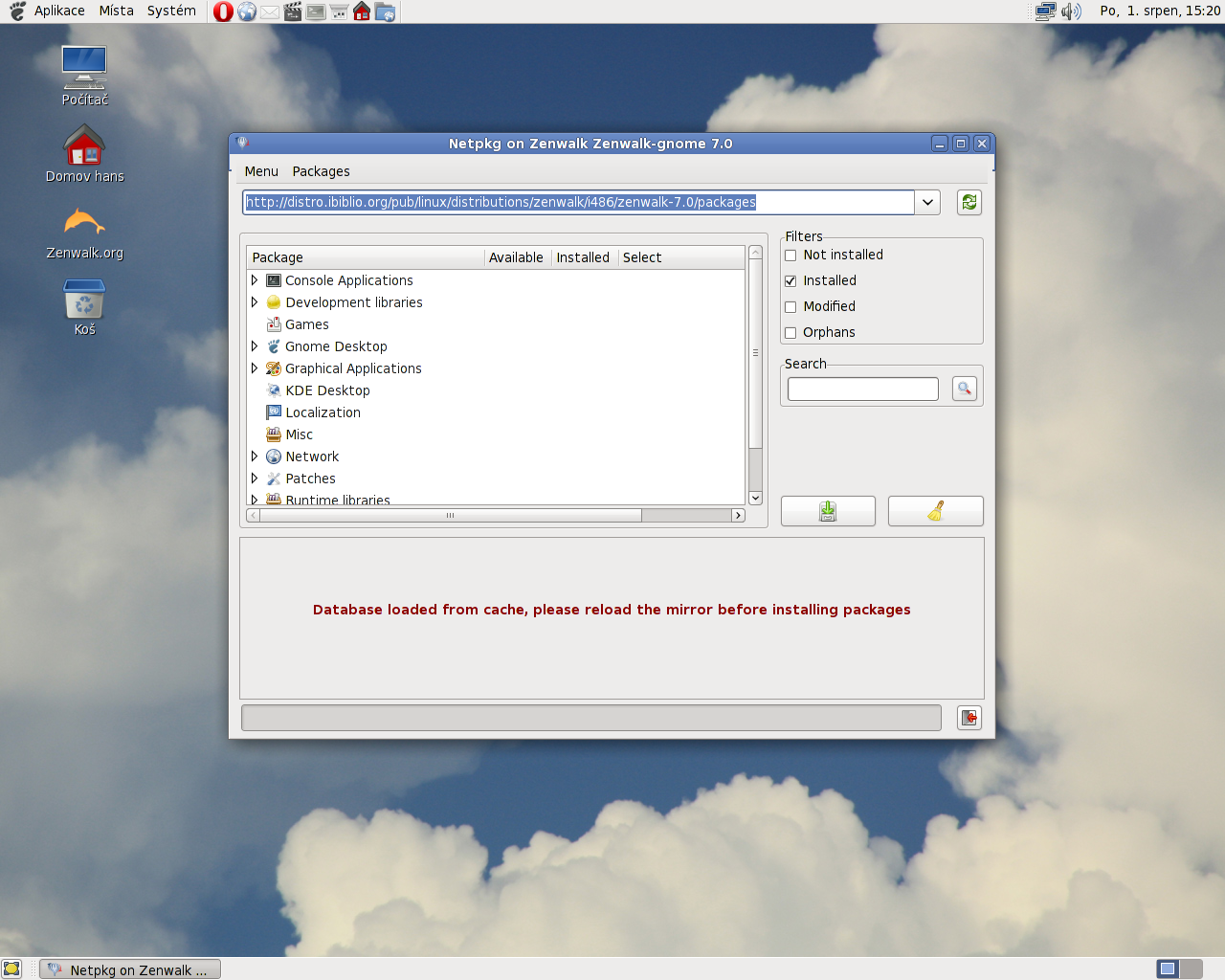The width and height of the screenshot is (1225, 980).
Task: Expand Console Applications category
Action: 255,280
